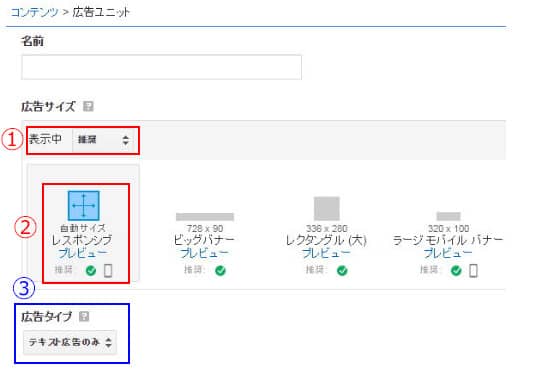Focus the 名前 name input field

click(x=161, y=67)
